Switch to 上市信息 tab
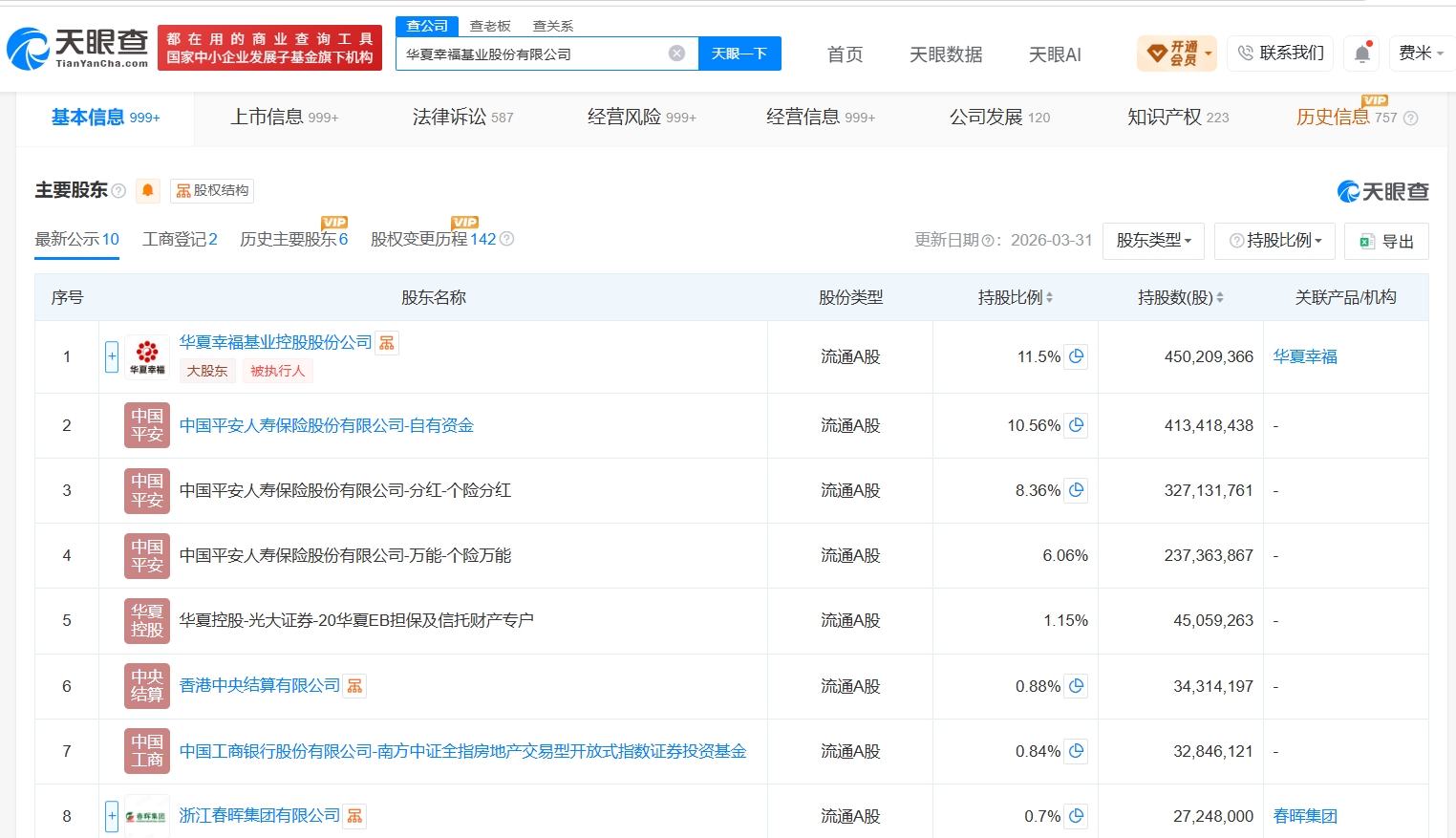Viewport: 1456px width, 838px height. click(x=285, y=118)
